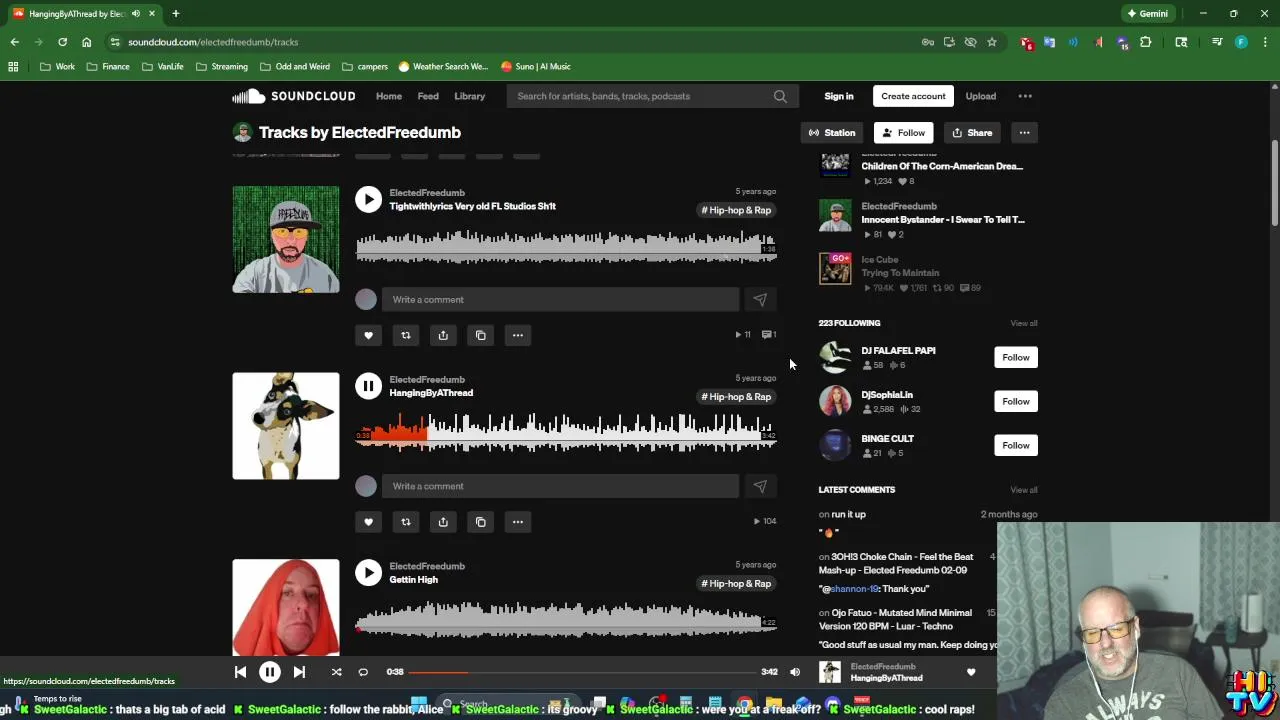Viewport: 1280px width, 720px height.
Task: Pause playback in bottom player bar
Action: pos(270,672)
